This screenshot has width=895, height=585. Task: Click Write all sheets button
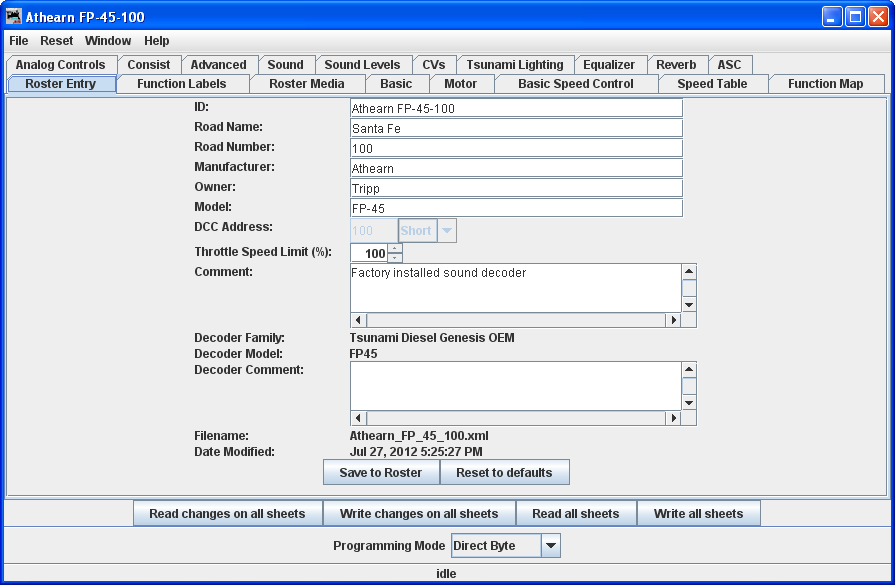click(x=699, y=514)
